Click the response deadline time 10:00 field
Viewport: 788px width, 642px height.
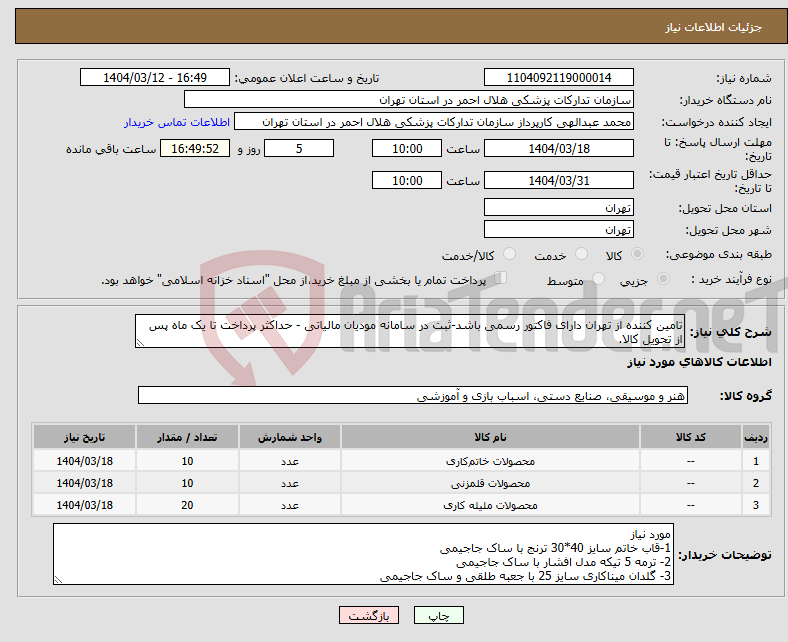[407, 148]
